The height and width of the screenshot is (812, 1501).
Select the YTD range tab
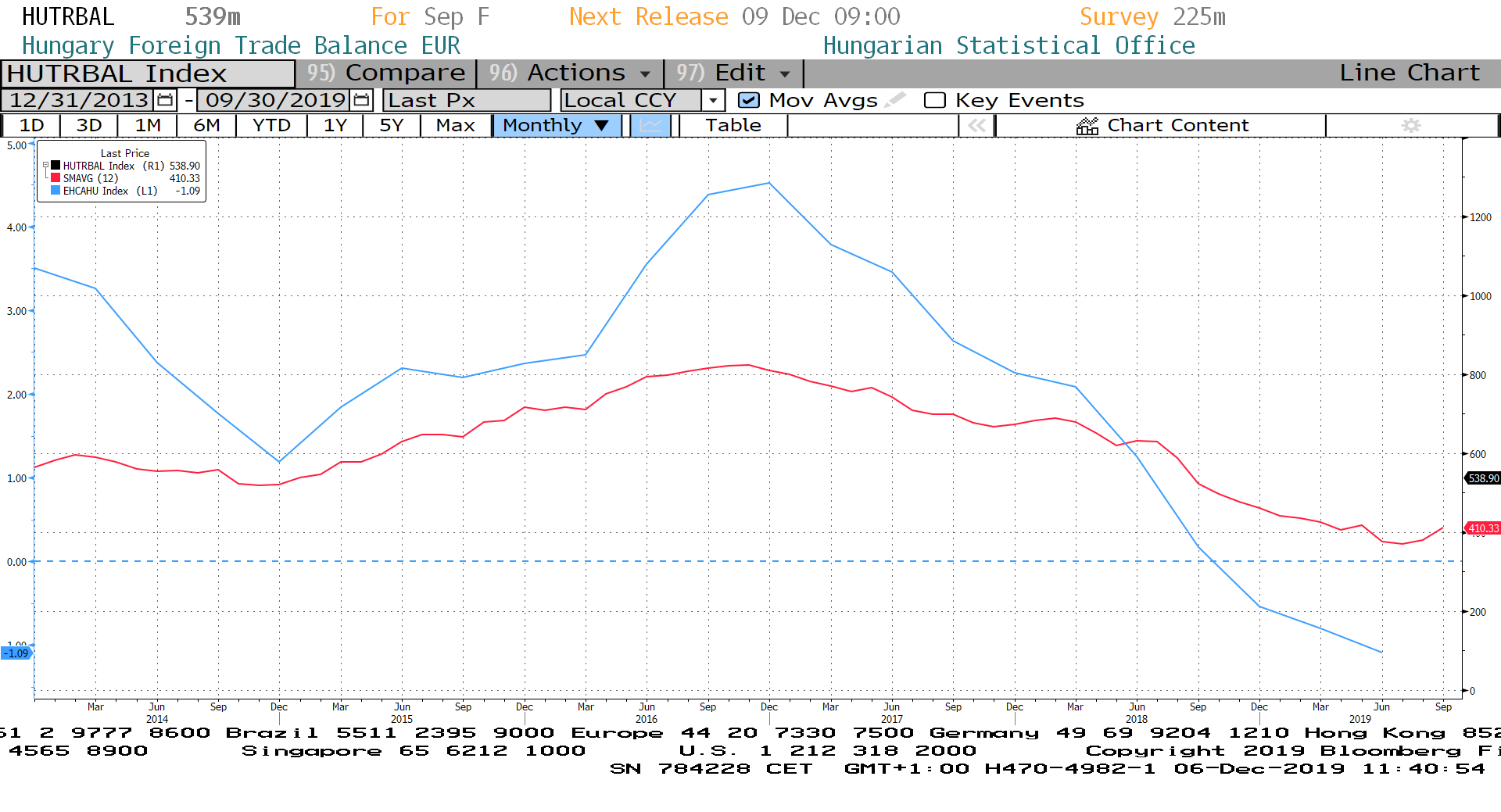[271, 125]
